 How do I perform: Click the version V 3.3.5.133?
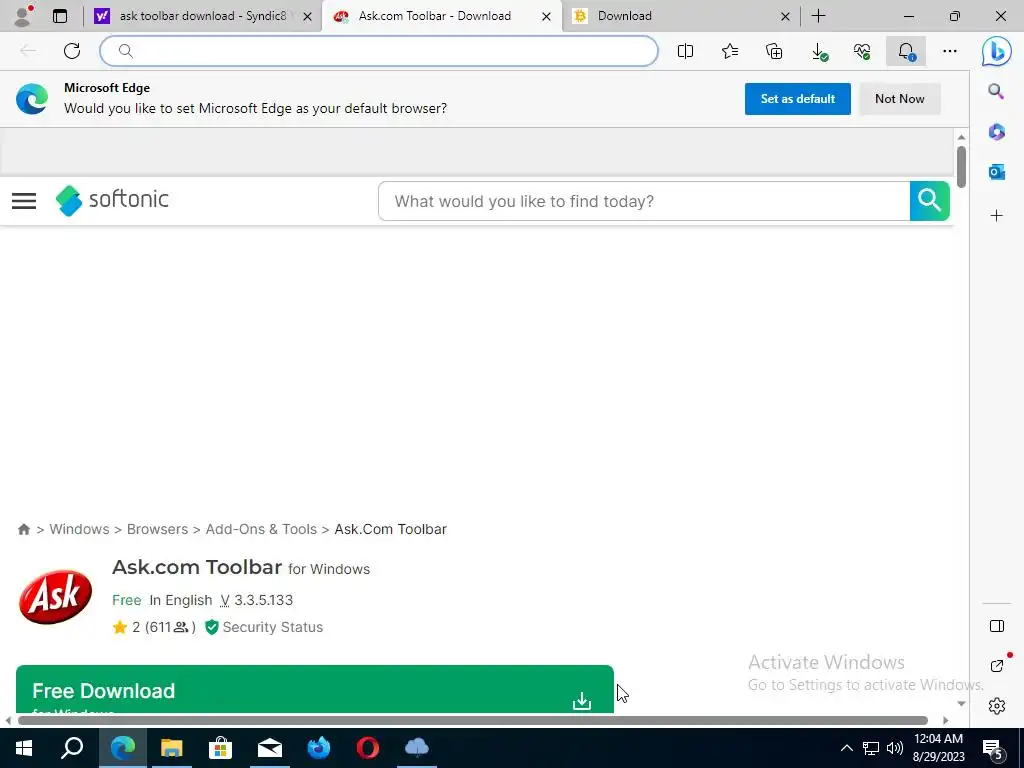tap(257, 600)
